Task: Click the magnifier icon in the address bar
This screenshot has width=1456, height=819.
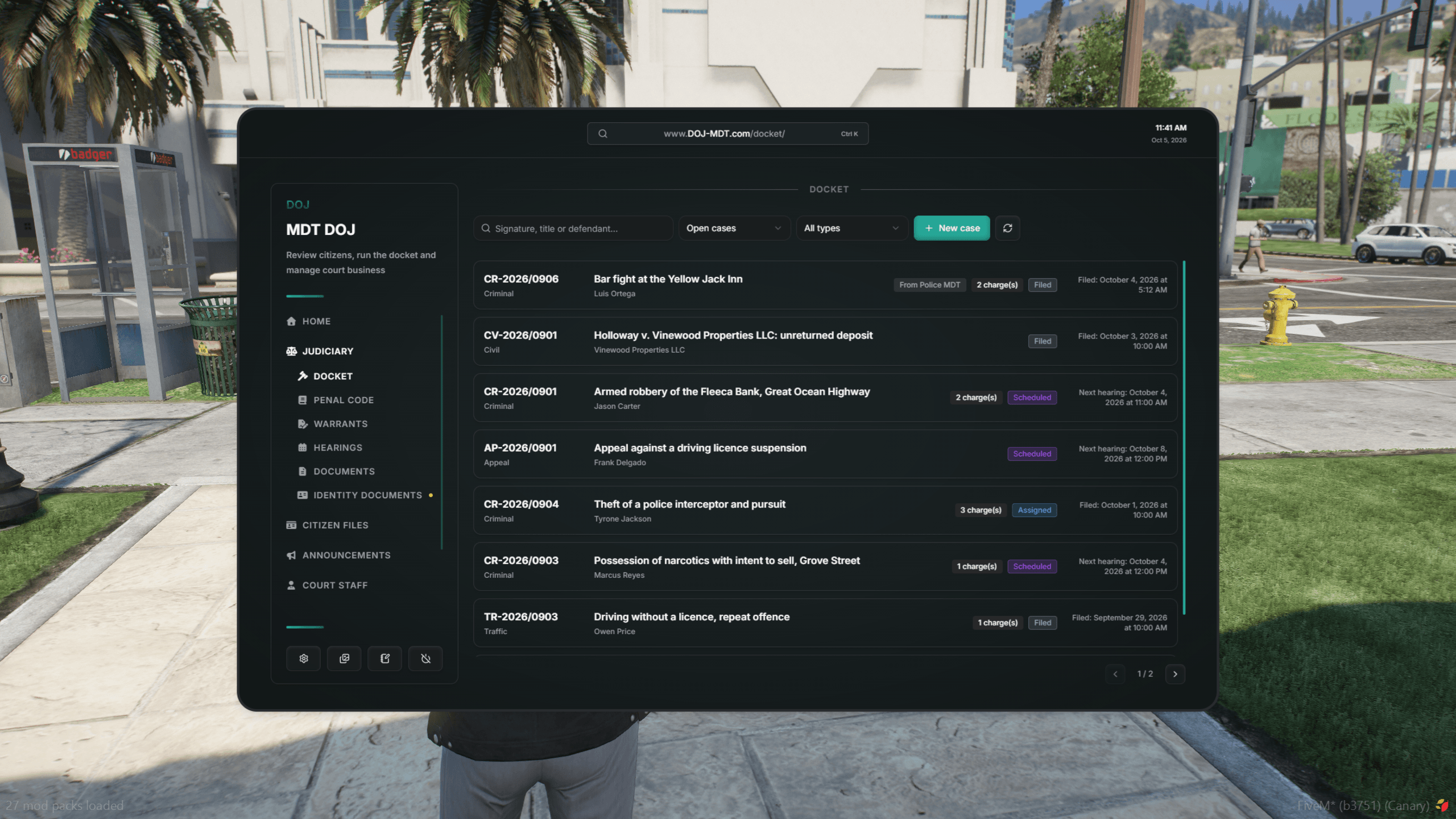Action: (x=603, y=134)
